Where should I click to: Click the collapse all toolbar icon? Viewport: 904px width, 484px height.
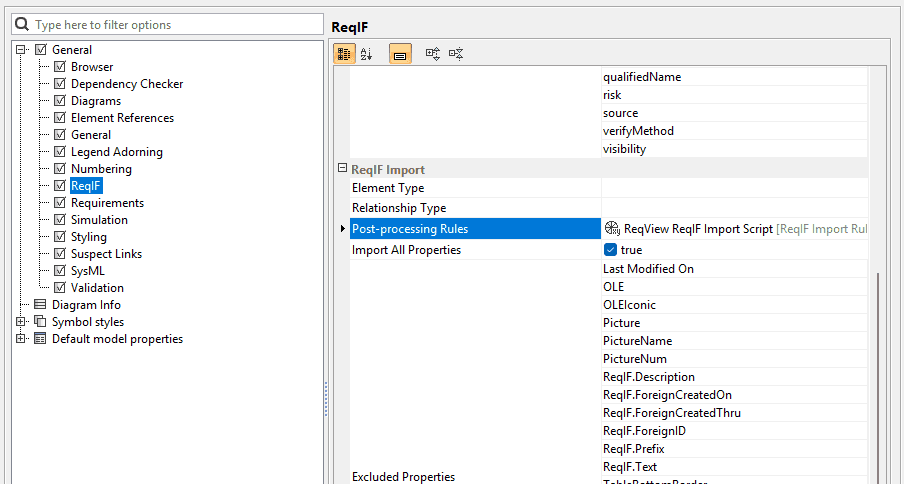click(x=456, y=54)
